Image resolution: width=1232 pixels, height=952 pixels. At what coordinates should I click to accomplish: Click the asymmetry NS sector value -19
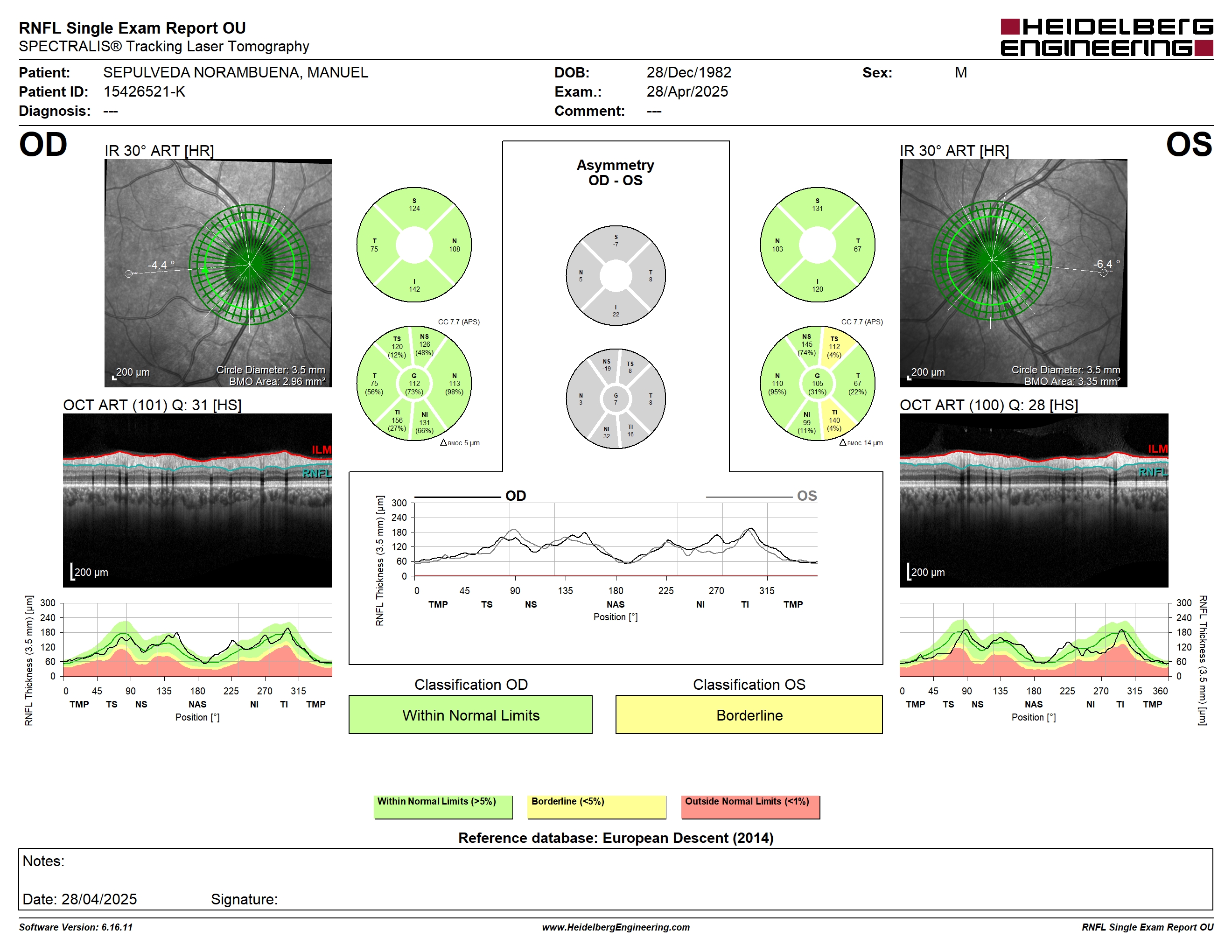(606, 368)
